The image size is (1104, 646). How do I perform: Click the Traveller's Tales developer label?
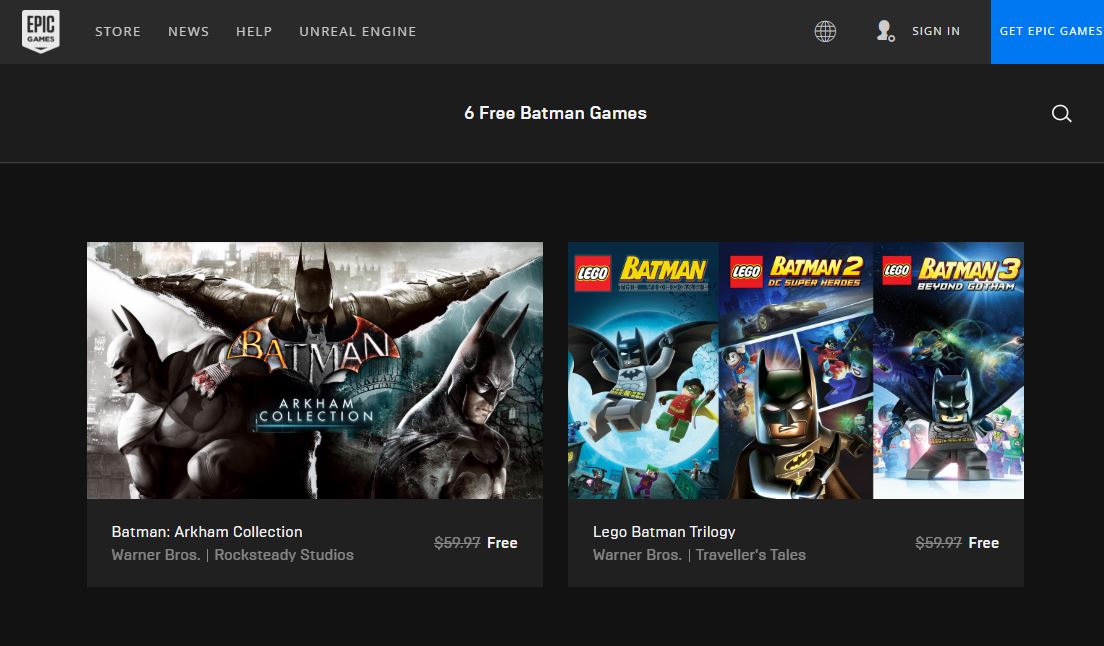751,554
